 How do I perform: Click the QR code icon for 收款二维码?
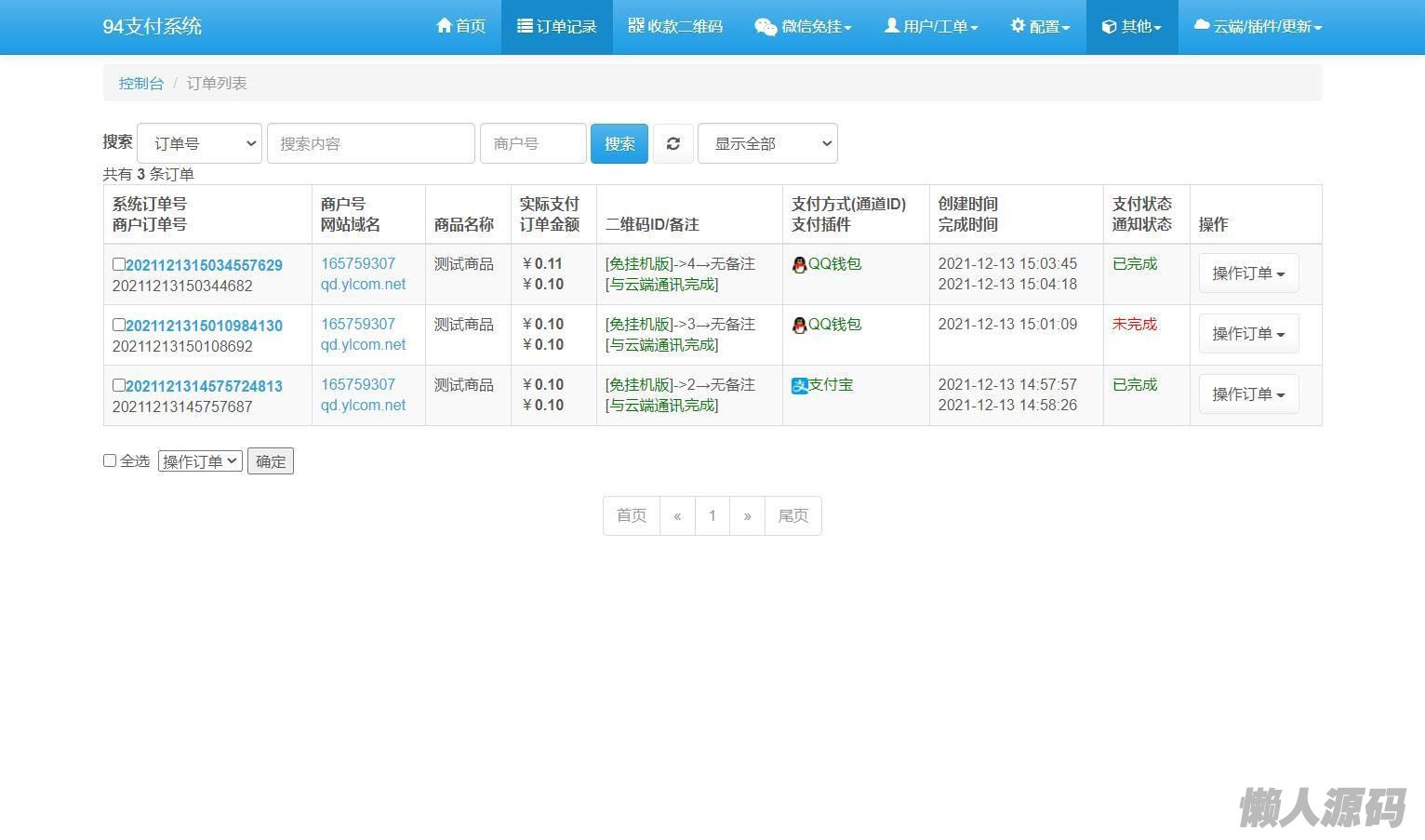pos(636,26)
